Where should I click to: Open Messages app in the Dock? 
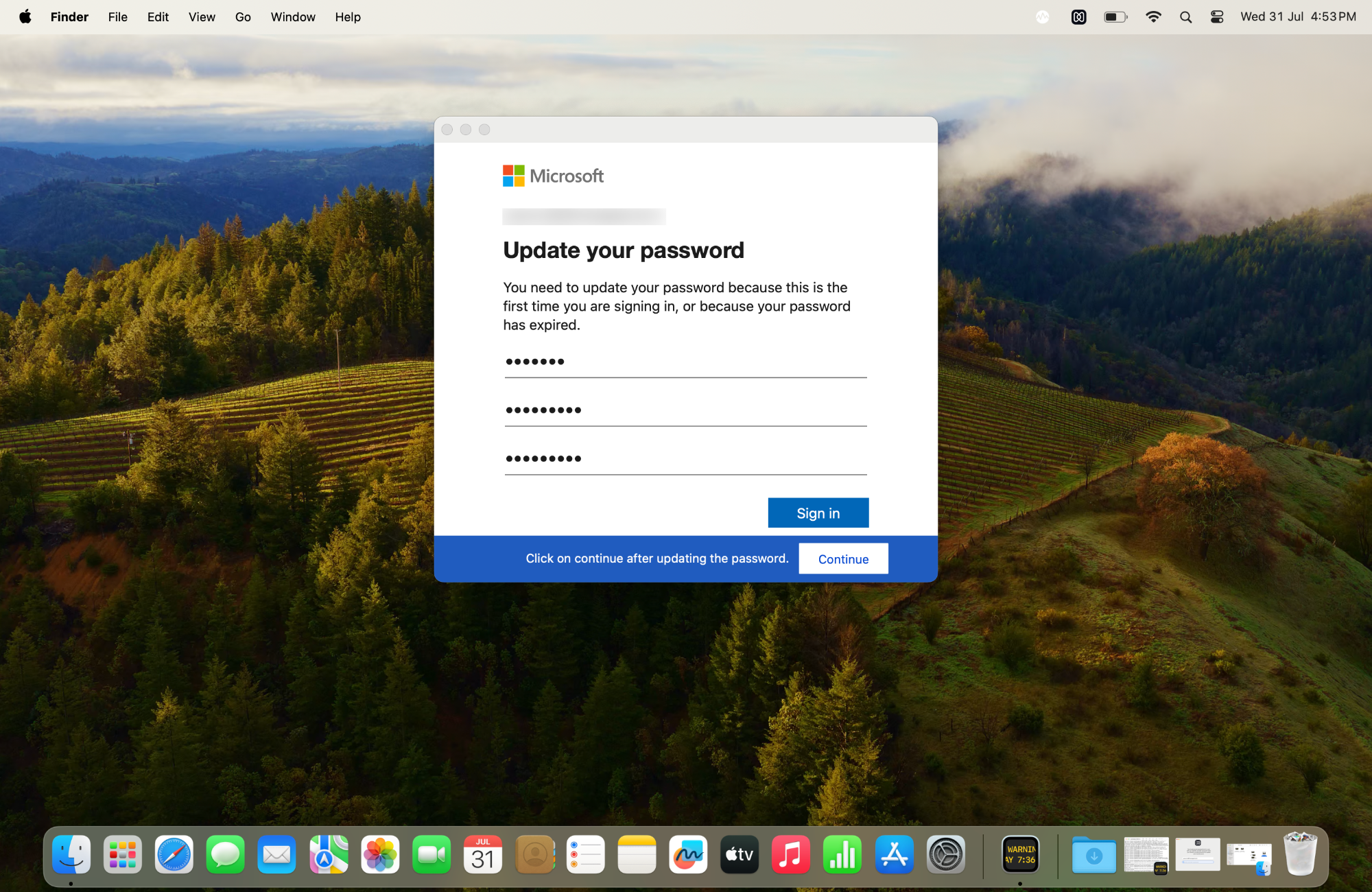(226, 854)
